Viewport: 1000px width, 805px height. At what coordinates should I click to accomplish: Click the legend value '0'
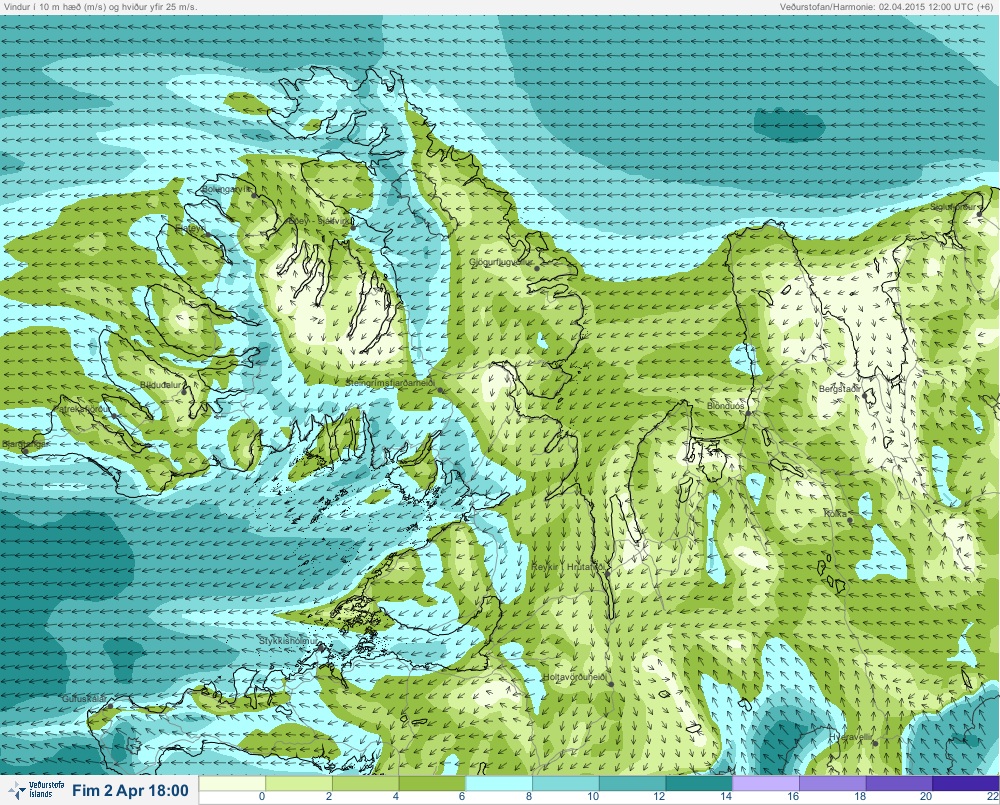click(x=262, y=797)
